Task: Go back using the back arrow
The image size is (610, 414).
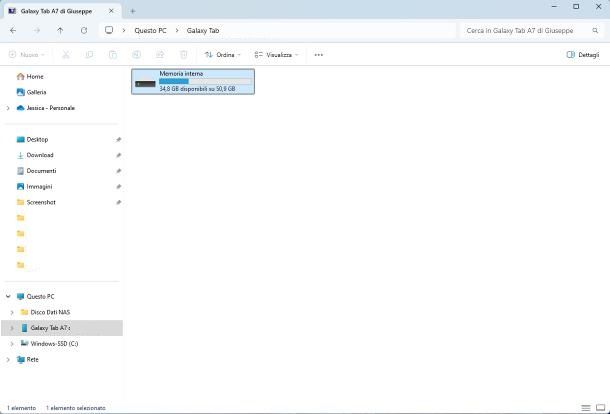Action: click(x=13, y=30)
